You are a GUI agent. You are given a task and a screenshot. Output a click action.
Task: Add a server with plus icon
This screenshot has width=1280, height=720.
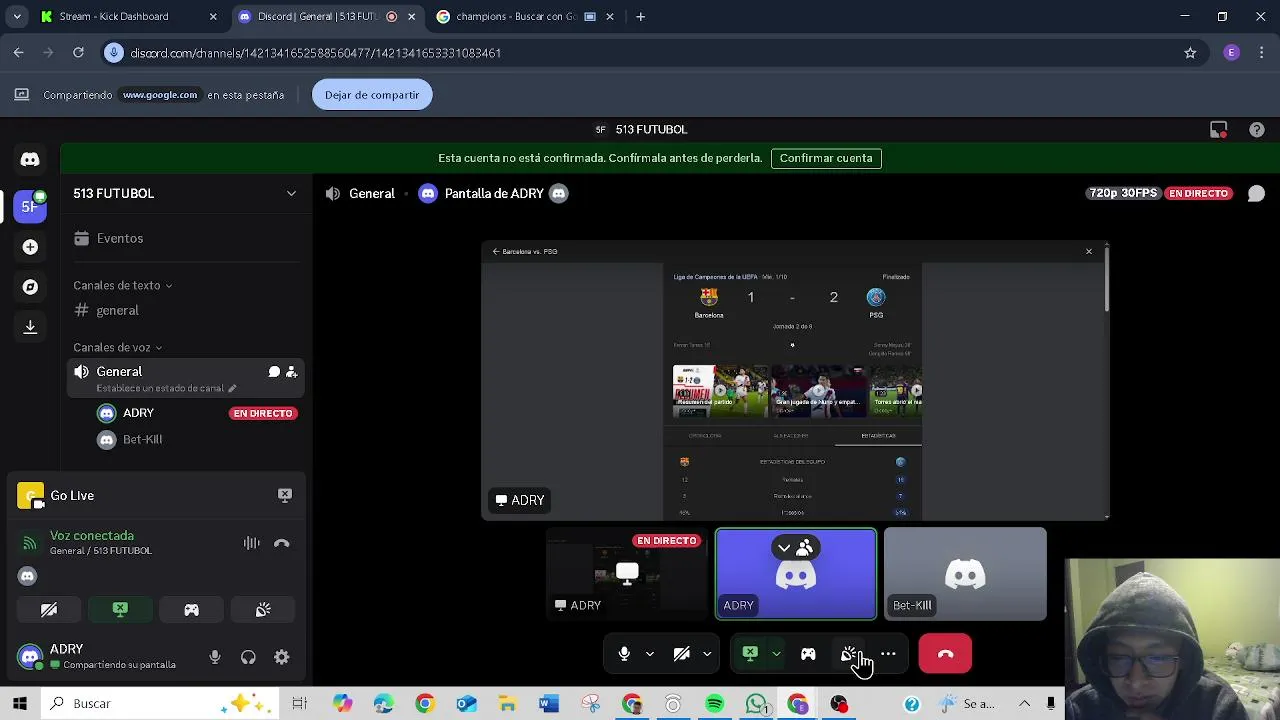pyautogui.click(x=30, y=247)
